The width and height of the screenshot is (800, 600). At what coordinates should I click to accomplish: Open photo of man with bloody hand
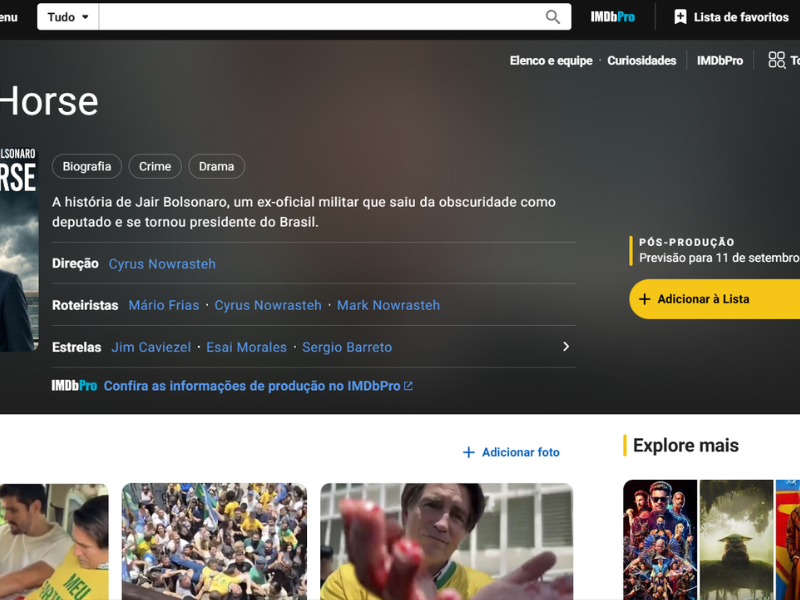pos(446,541)
